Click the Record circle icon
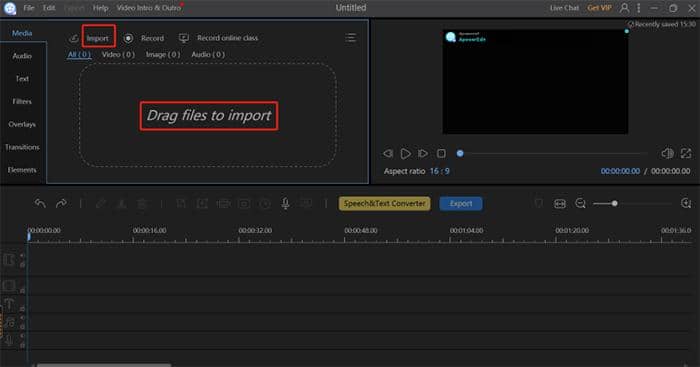 [x=128, y=38]
